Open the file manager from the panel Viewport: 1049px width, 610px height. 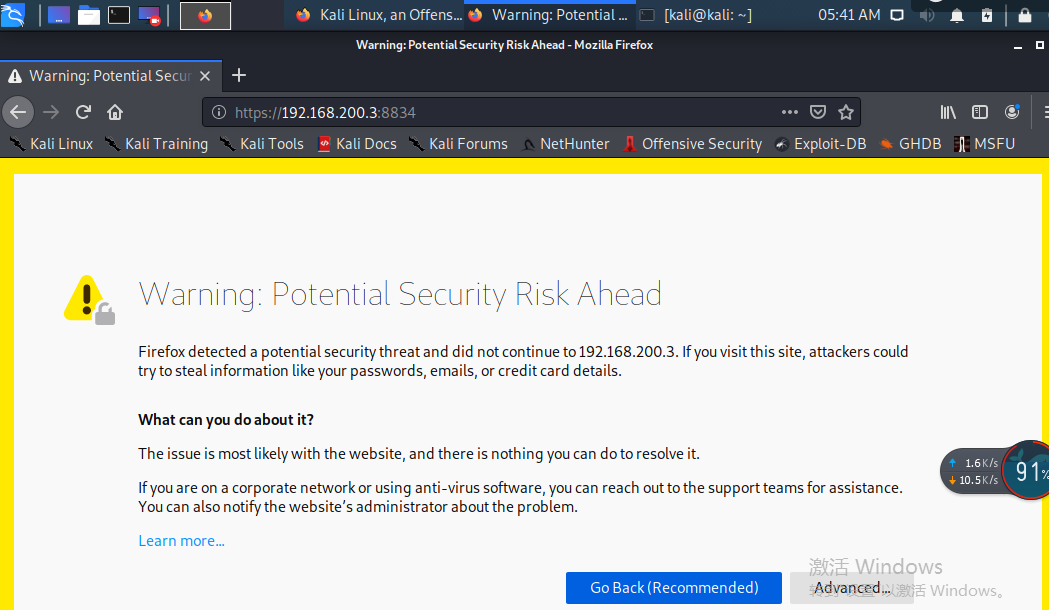[x=89, y=15]
